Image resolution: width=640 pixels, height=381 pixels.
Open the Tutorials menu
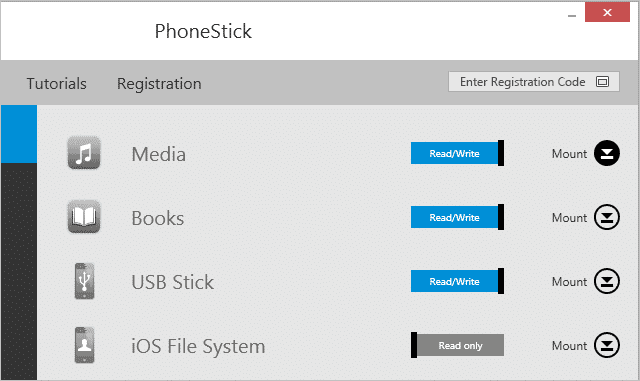[57, 84]
